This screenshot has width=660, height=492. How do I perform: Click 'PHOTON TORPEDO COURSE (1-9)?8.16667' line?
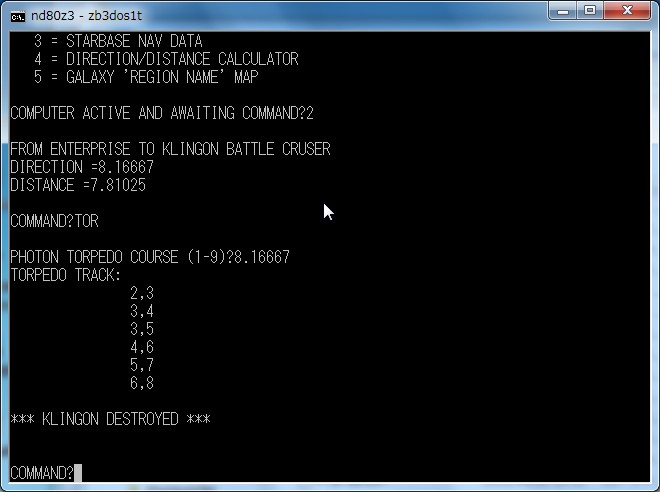(150, 257)
